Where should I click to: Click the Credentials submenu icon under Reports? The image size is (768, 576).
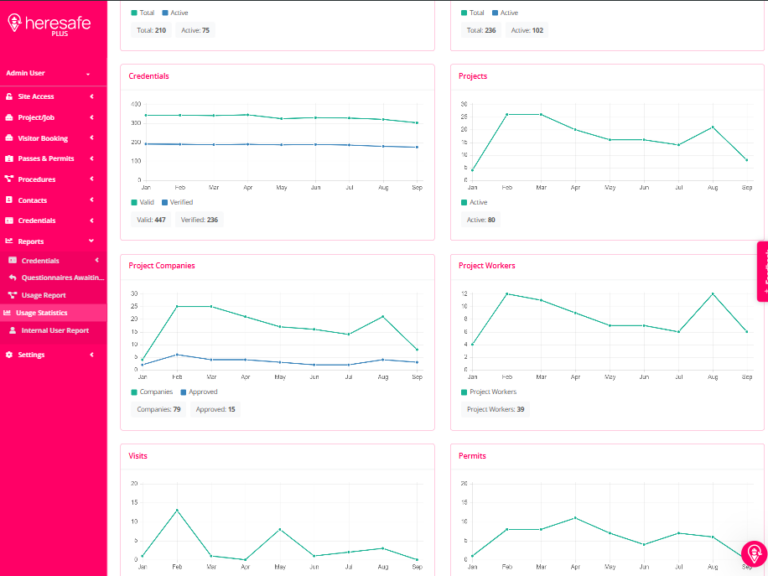(x=13, y=260)
